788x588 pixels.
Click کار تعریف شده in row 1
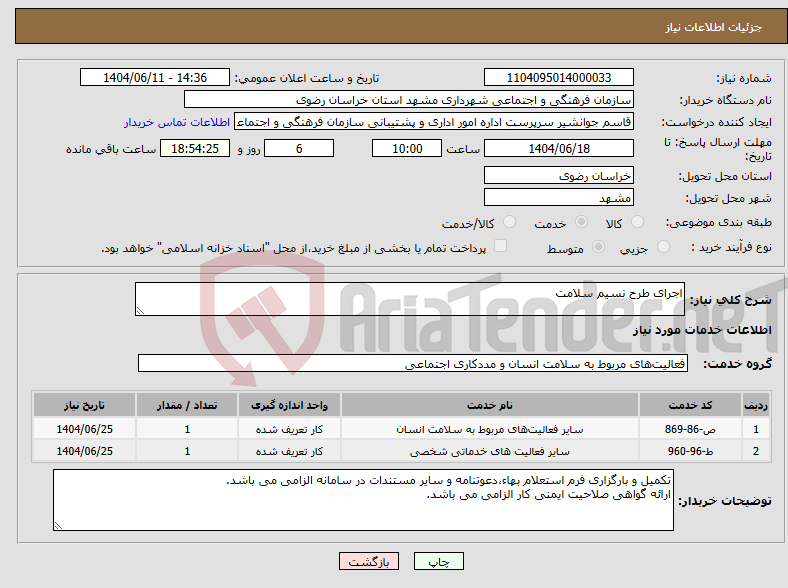(289, 429)
